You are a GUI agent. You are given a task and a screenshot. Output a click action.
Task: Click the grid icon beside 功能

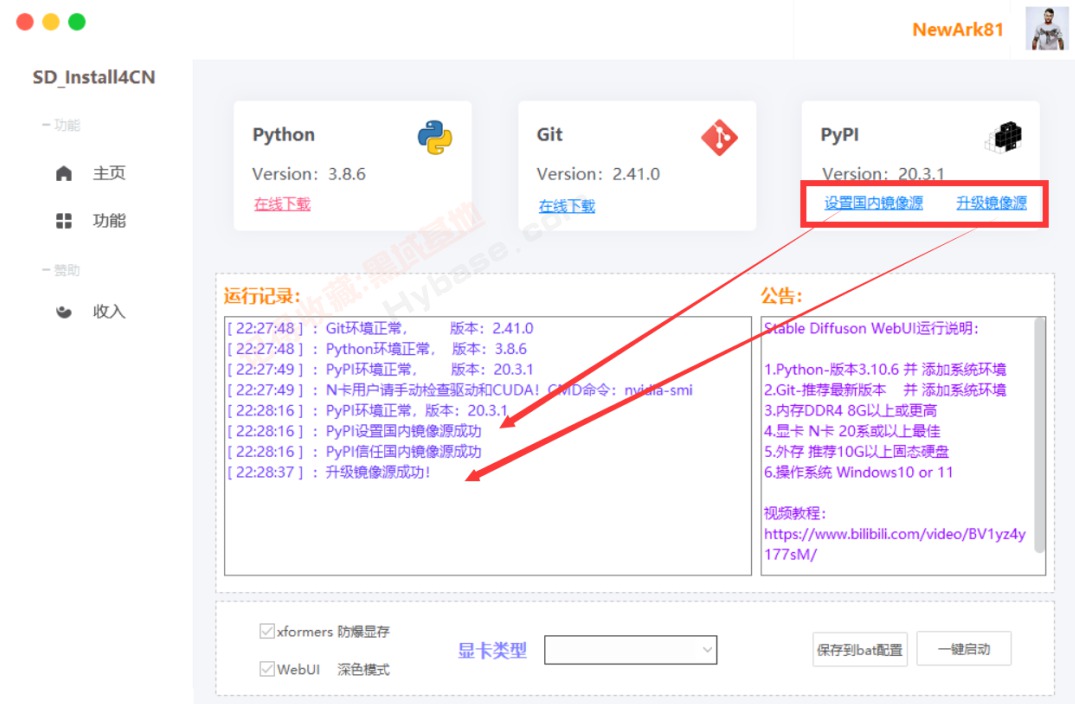64,221
